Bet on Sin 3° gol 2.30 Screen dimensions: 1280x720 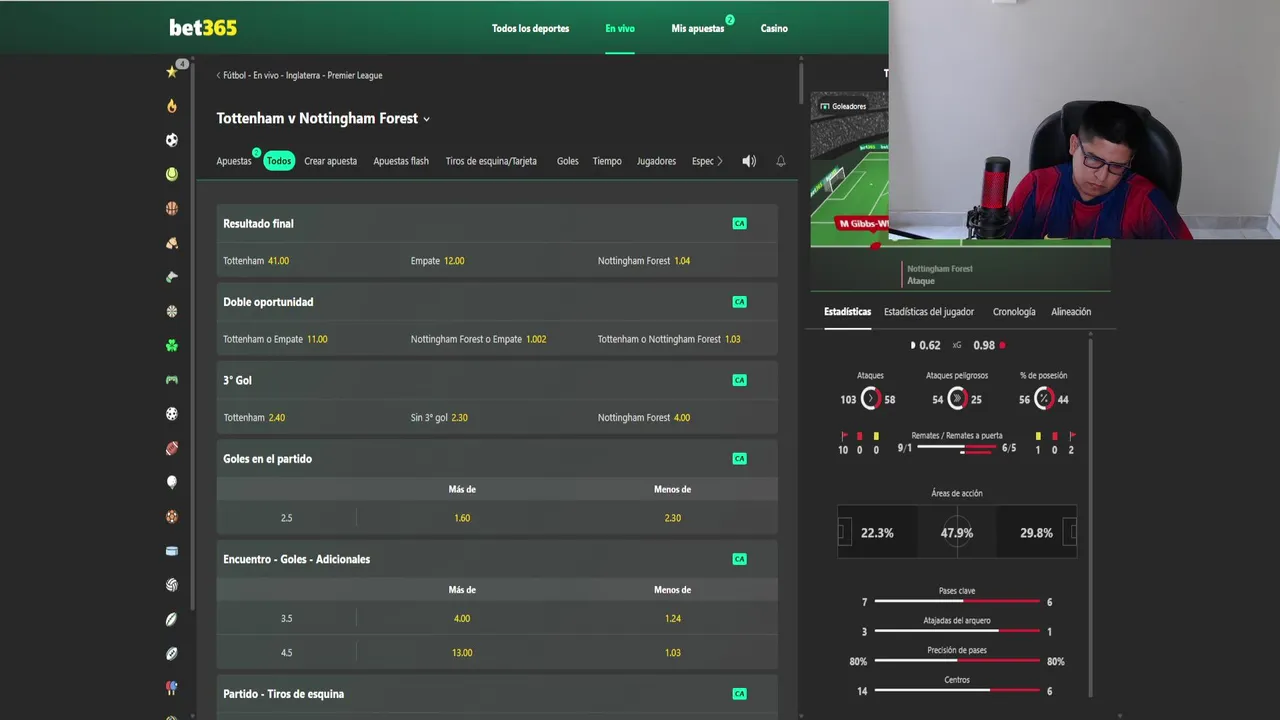497,418
